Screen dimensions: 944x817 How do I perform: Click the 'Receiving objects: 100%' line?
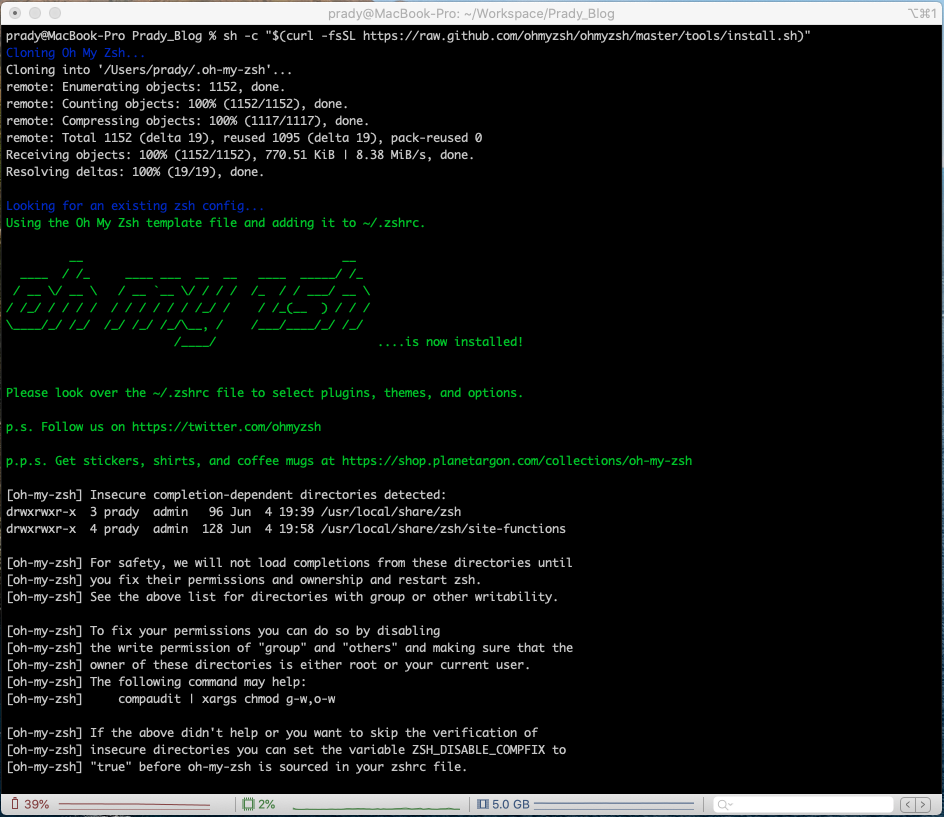click(240, 155)
